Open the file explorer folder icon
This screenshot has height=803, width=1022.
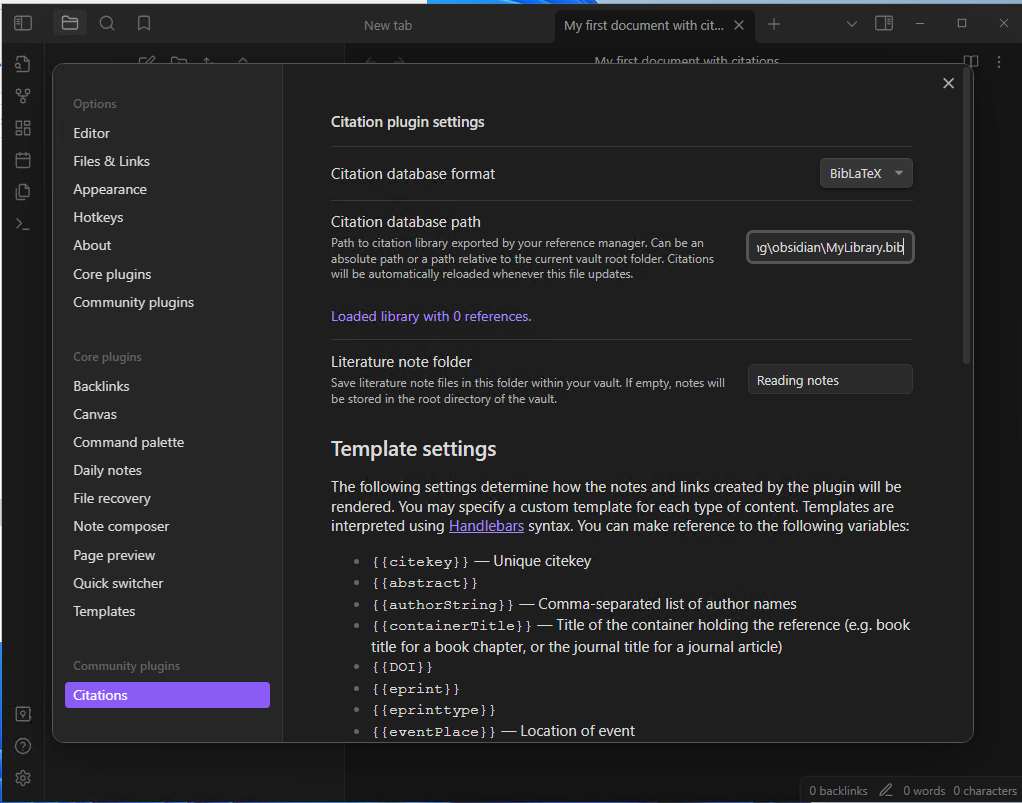tap(70, 23)
